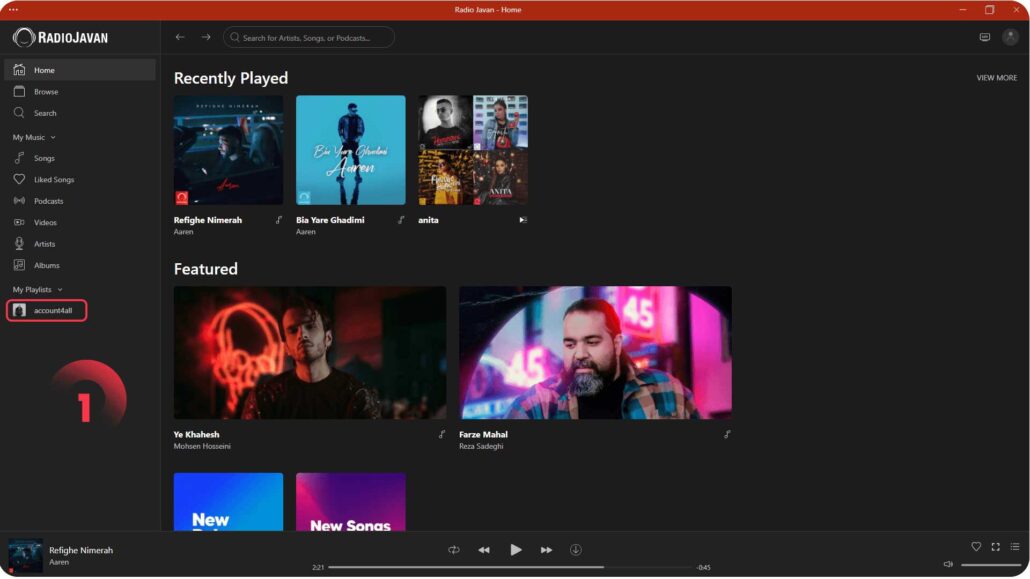1030x579 pixels.
Task: Open the New Songs tile
Action: point(351,502)
